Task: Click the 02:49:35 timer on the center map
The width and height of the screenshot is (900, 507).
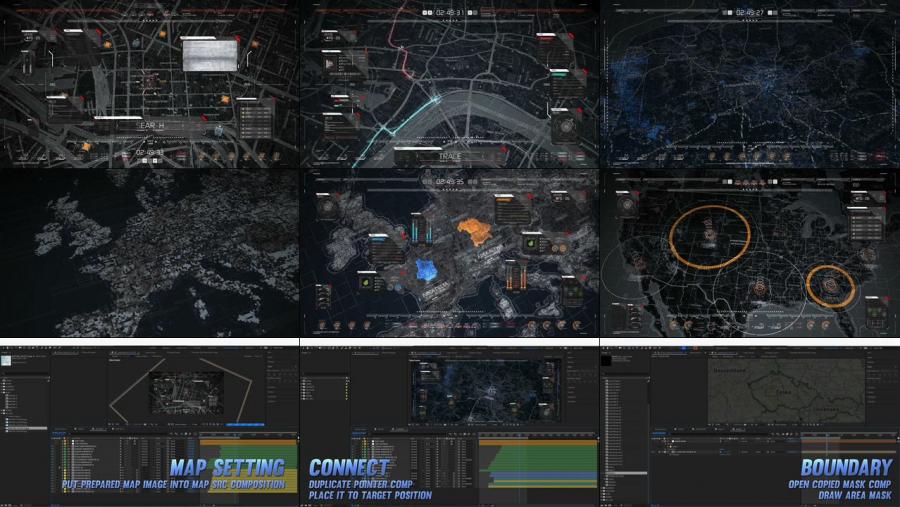Action: (x=449, y=182)
